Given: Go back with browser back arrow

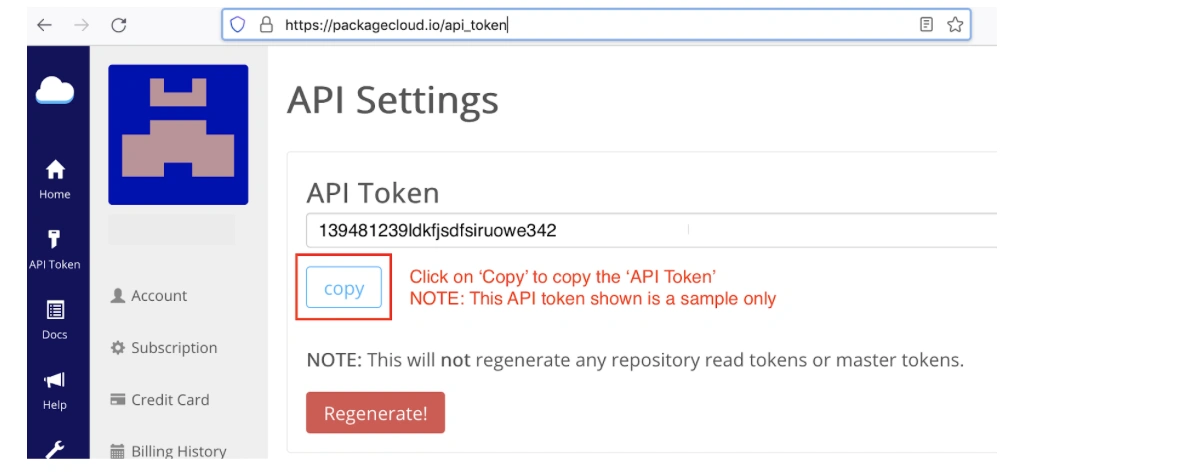Looking at the screenshot, I should [44, 25].
